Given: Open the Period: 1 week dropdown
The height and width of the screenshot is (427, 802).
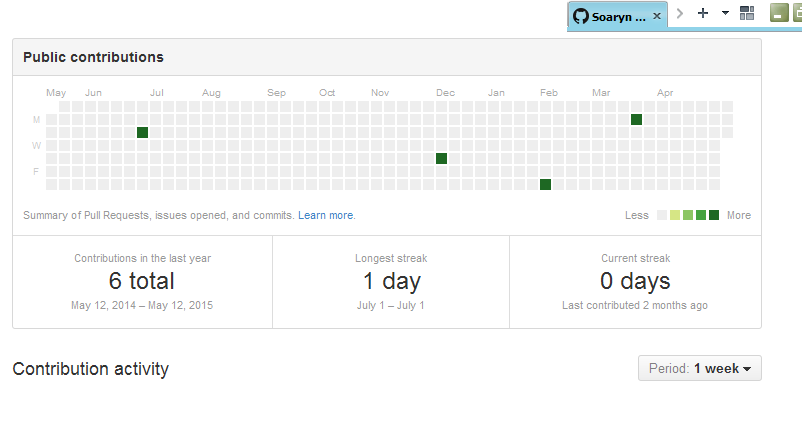Looking at the screenshot, I should pos(700,368).
